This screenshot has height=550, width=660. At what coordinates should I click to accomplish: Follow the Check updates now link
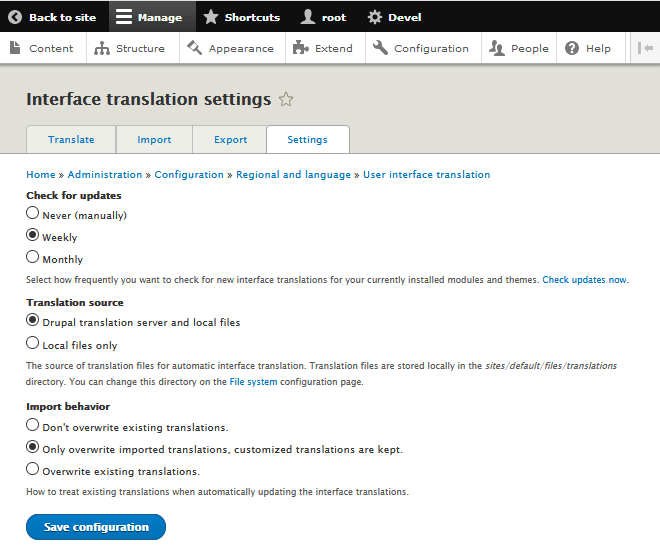click(584, 280)
